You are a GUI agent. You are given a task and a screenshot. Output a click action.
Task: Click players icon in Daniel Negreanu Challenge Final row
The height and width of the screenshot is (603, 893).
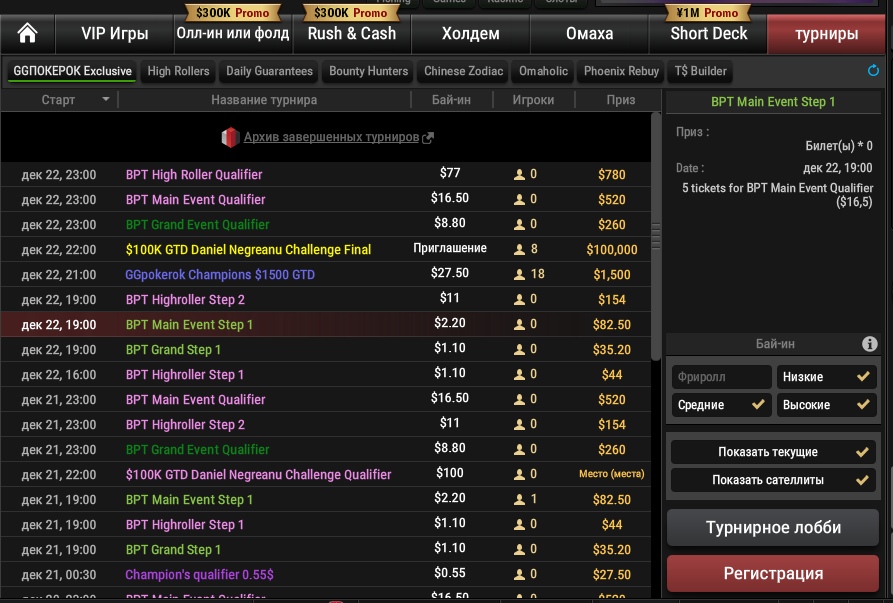(519, 250)
